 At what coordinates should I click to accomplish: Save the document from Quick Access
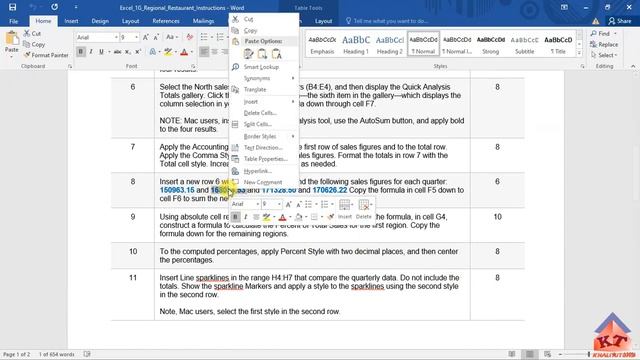13,7
